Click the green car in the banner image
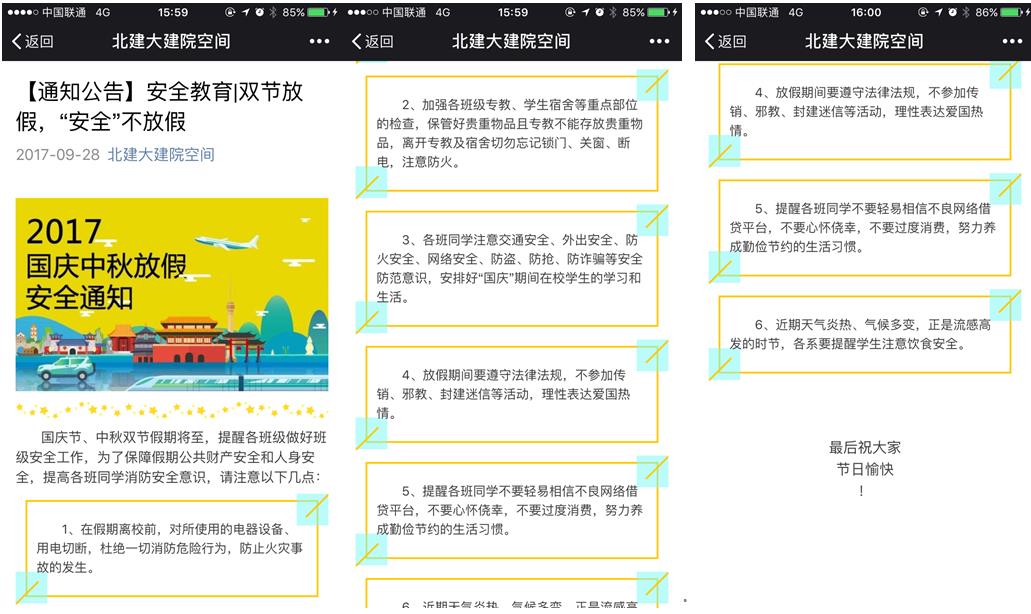The width and height of the screenshot is (1031, 614). pyautogui.click(x=66, y=368)
